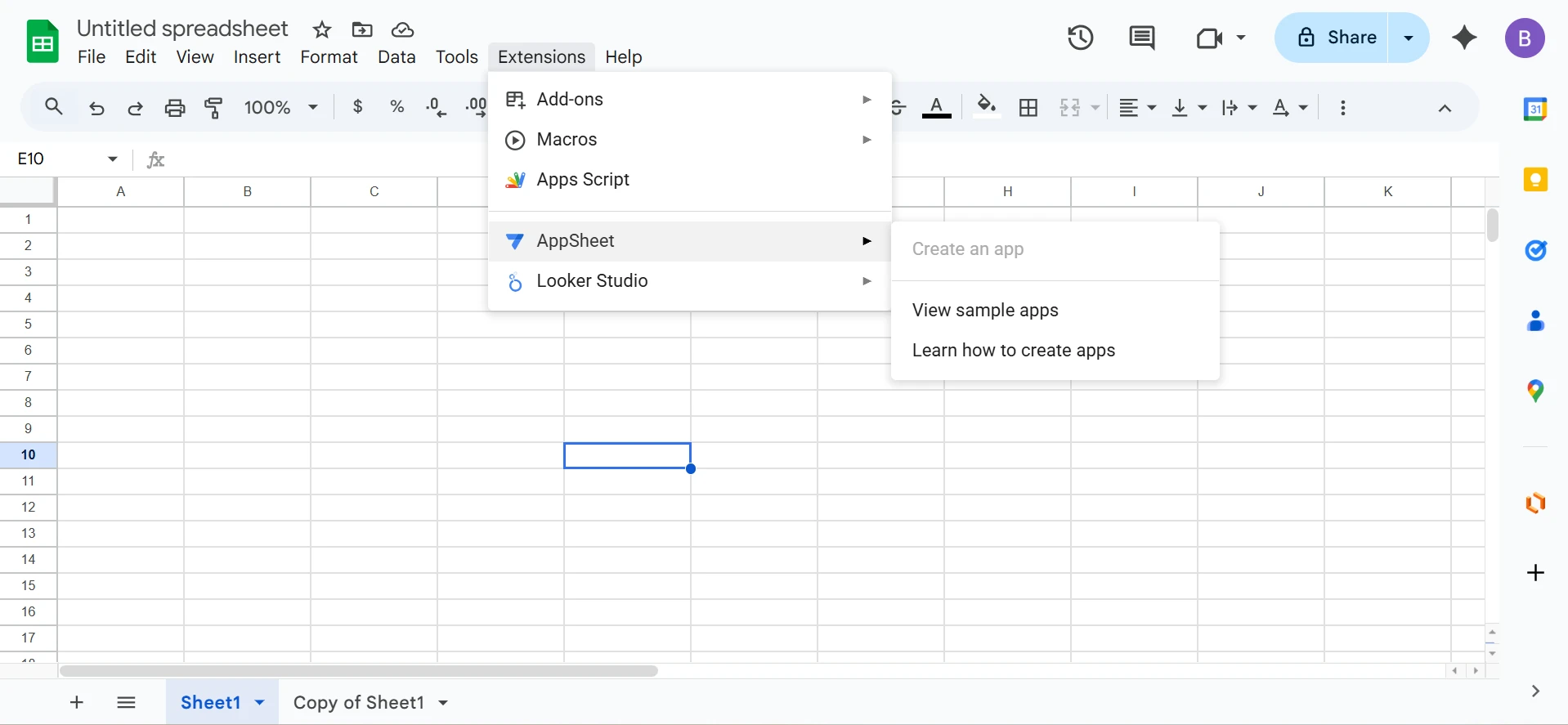Image resolution: width=1568 pixels, height=725 pixels.
Task: Open Google Keep side panel
Action: pos(1535,180)
